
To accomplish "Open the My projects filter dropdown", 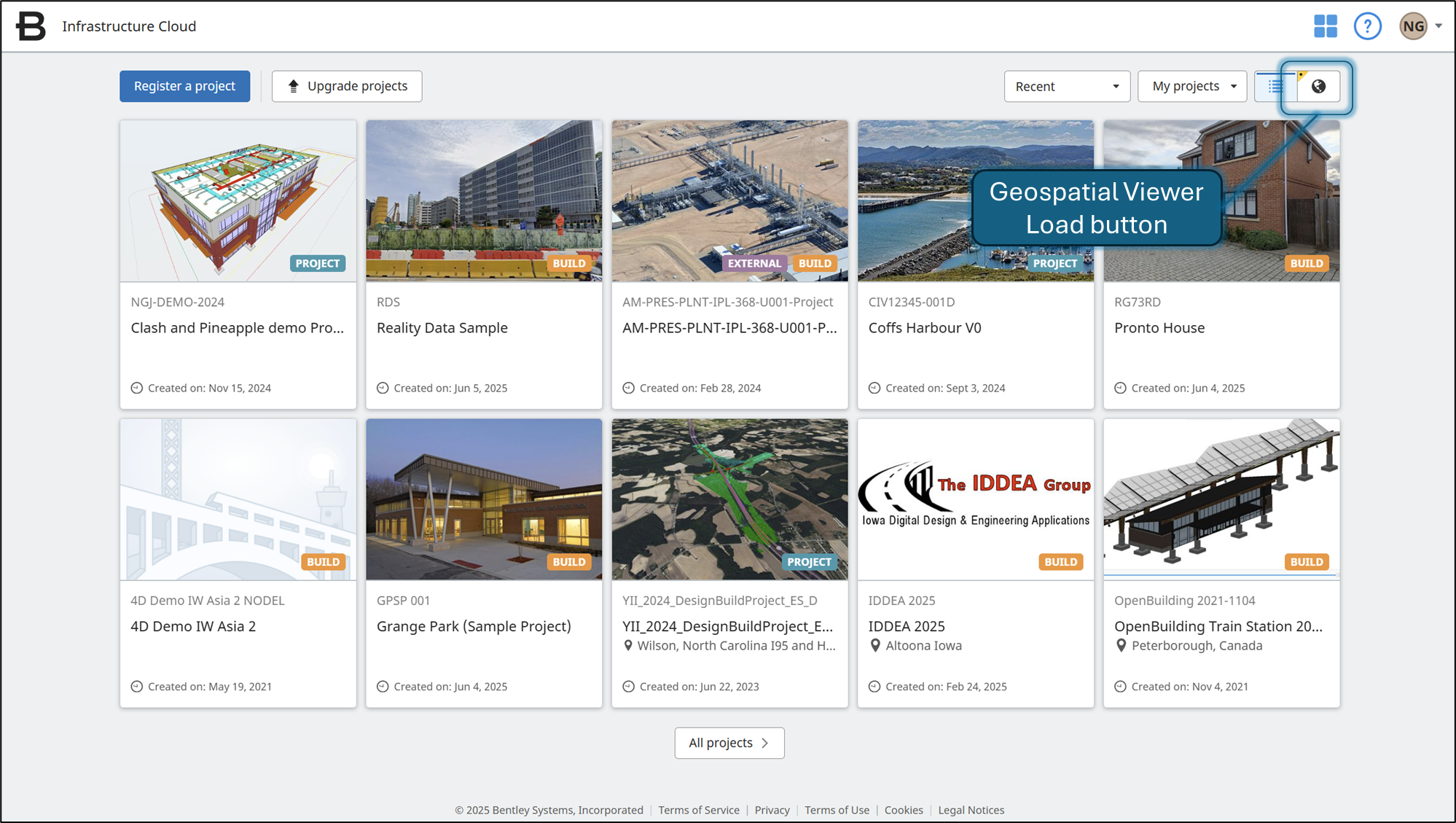I will pyautogui.click(x=1191, y=86).
